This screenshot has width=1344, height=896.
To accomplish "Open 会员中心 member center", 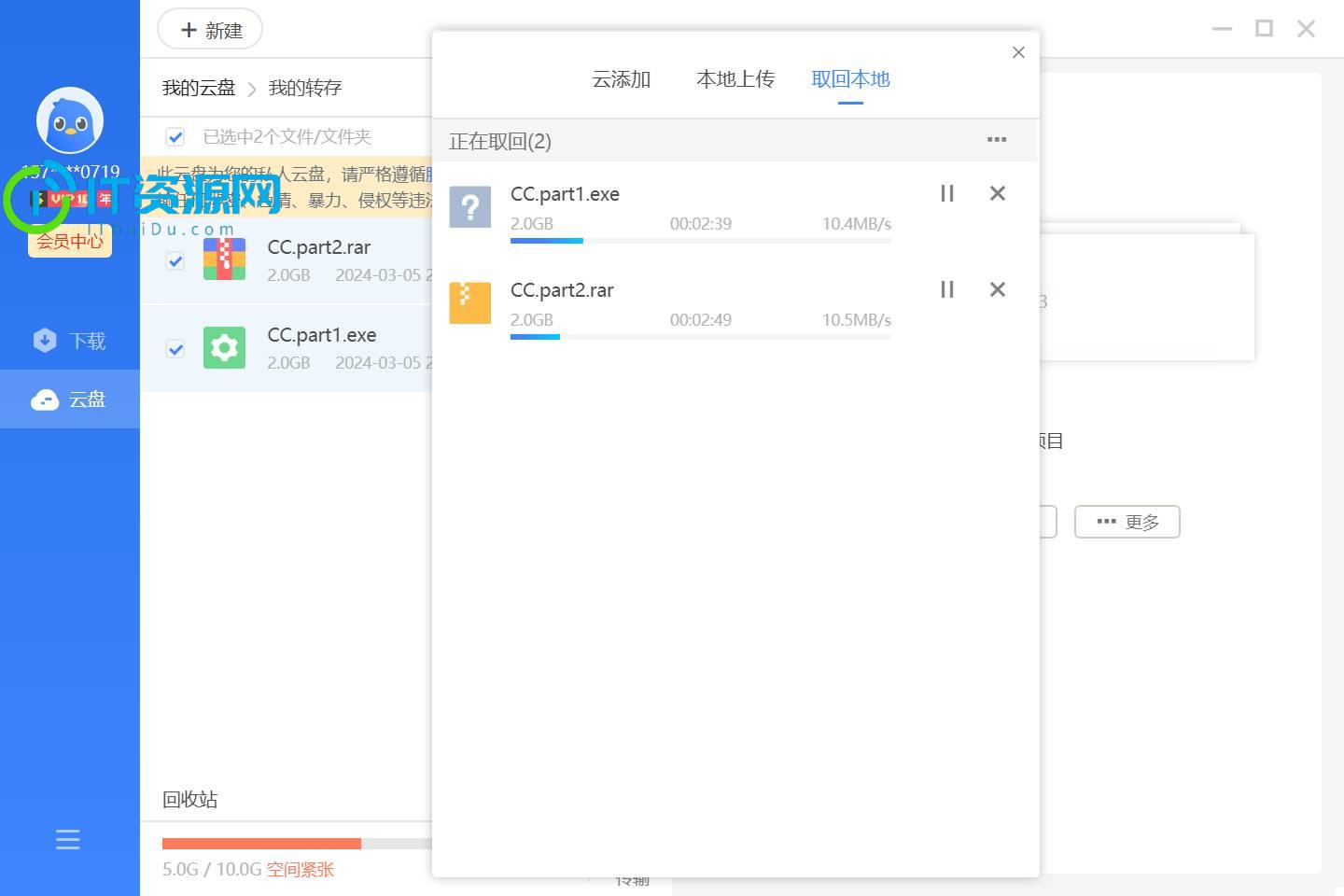I will 70,241.
